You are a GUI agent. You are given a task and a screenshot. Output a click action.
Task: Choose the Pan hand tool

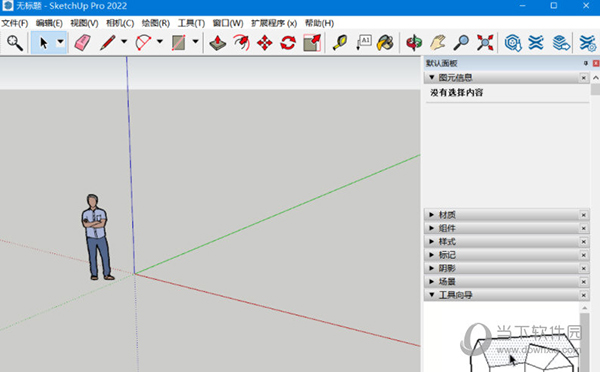(438, 42)
